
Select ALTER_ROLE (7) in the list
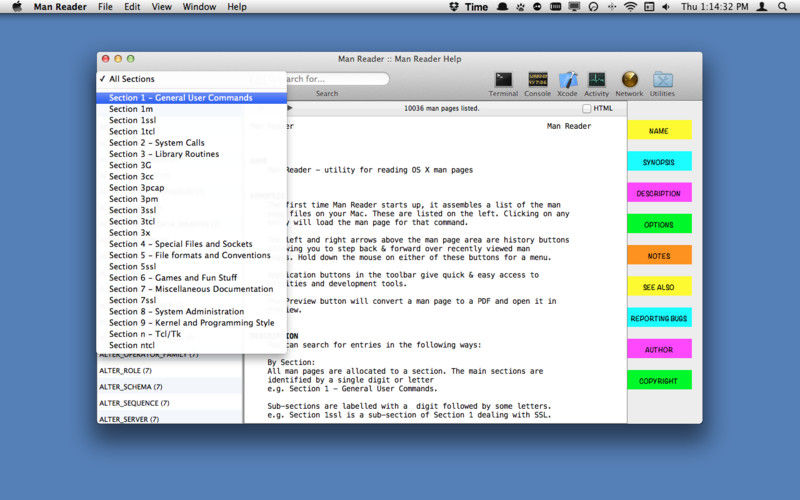170,370
